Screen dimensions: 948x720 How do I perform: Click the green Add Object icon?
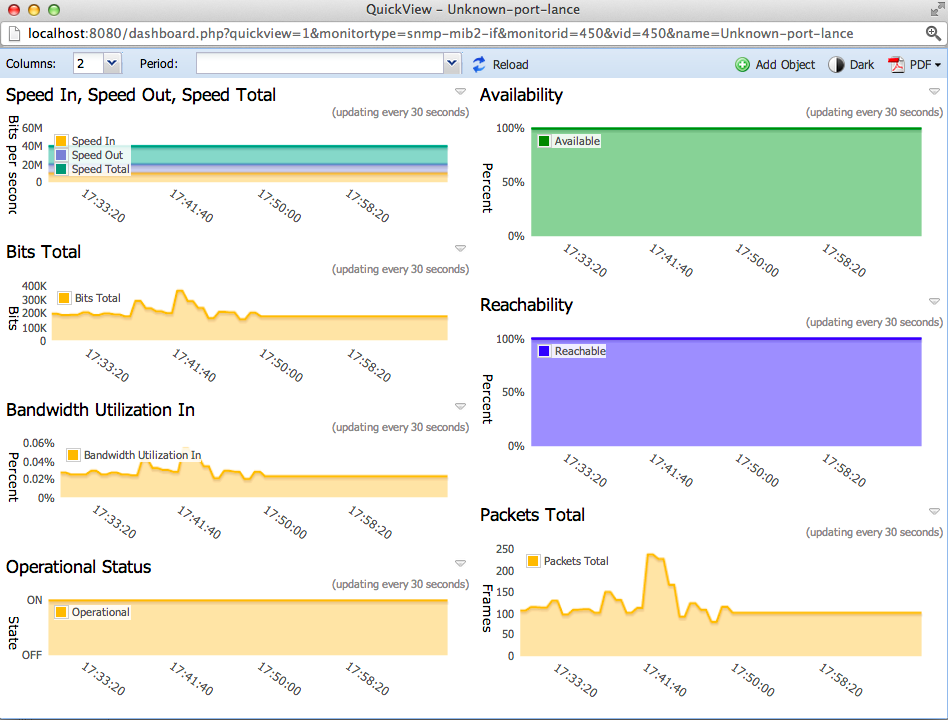(742, 64)
